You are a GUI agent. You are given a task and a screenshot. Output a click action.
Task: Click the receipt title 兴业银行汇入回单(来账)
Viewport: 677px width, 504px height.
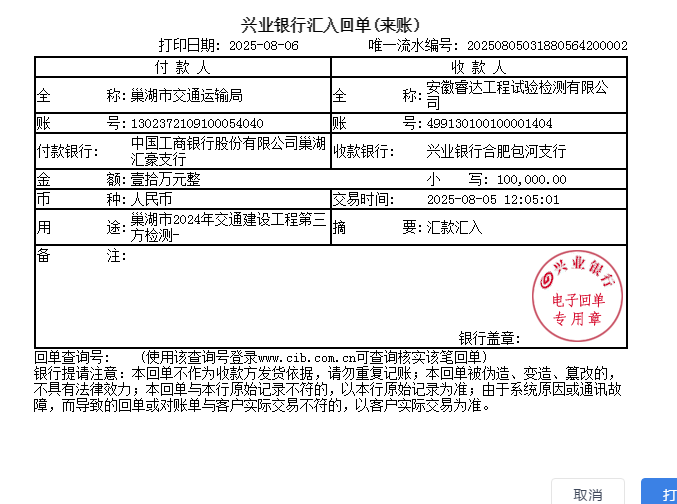pyautogui.click(x=331, y=25)
